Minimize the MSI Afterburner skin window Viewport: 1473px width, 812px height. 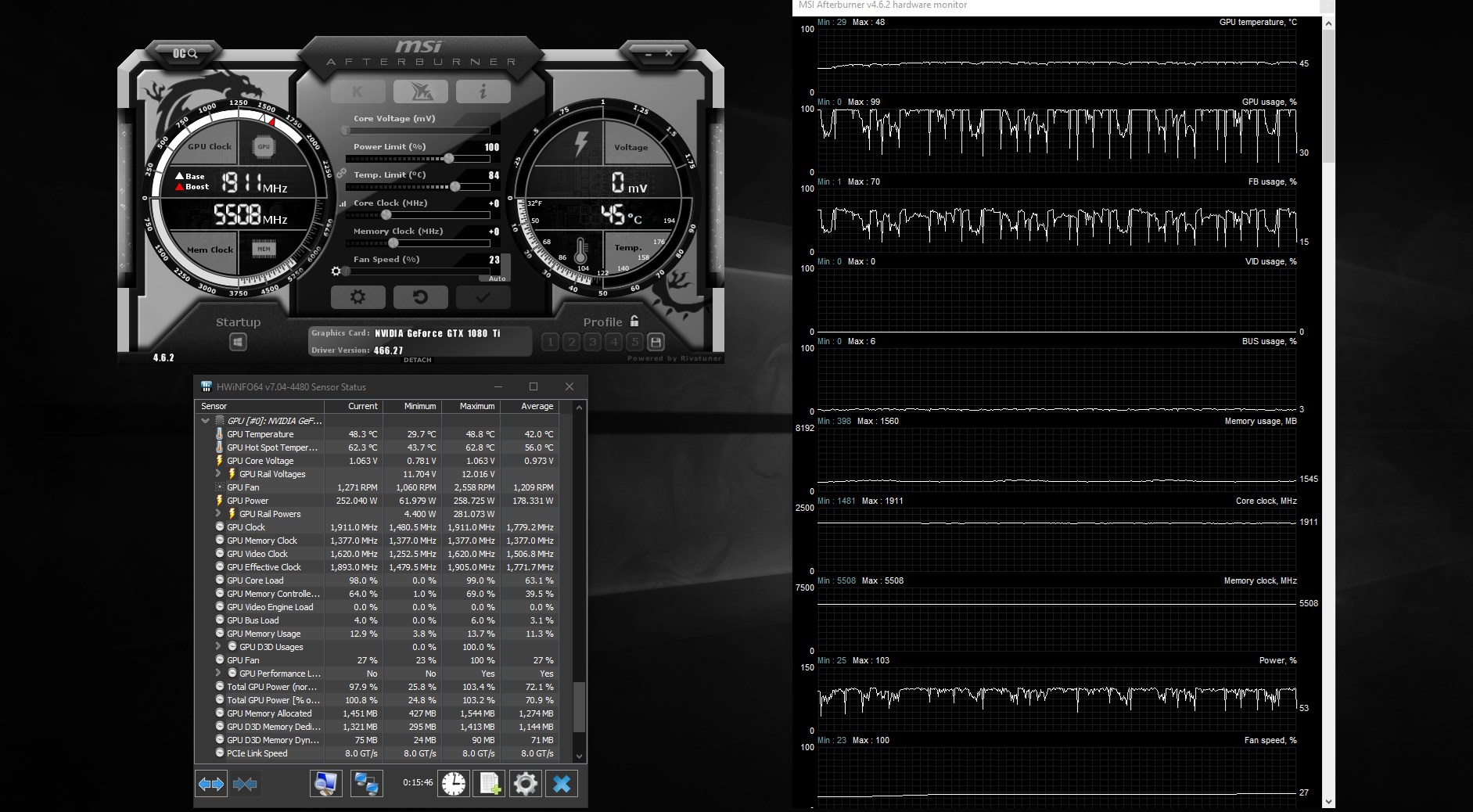[x=648, y=53]
